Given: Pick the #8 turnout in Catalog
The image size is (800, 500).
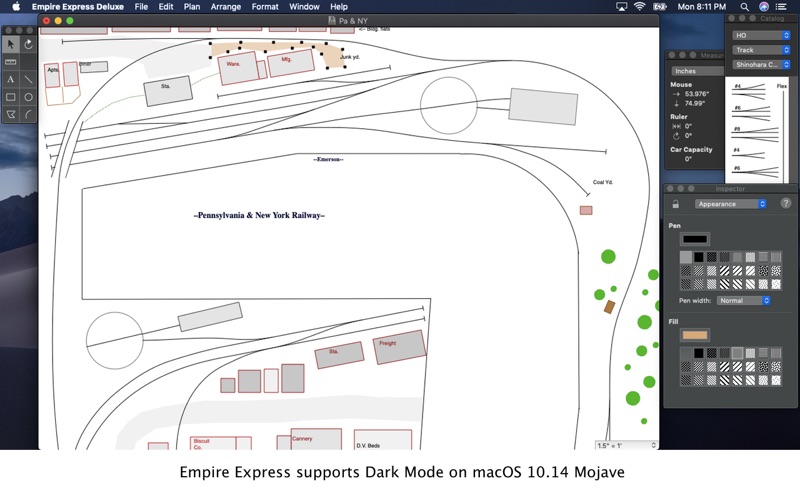Looking at the screenshot, I should [x=755, y=134].
